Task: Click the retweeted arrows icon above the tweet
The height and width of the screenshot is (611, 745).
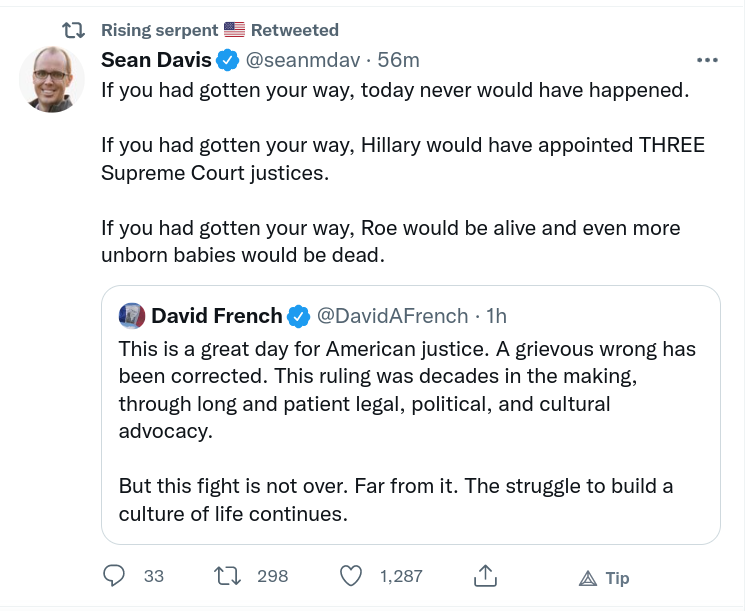Action: [x=73, y=30]
